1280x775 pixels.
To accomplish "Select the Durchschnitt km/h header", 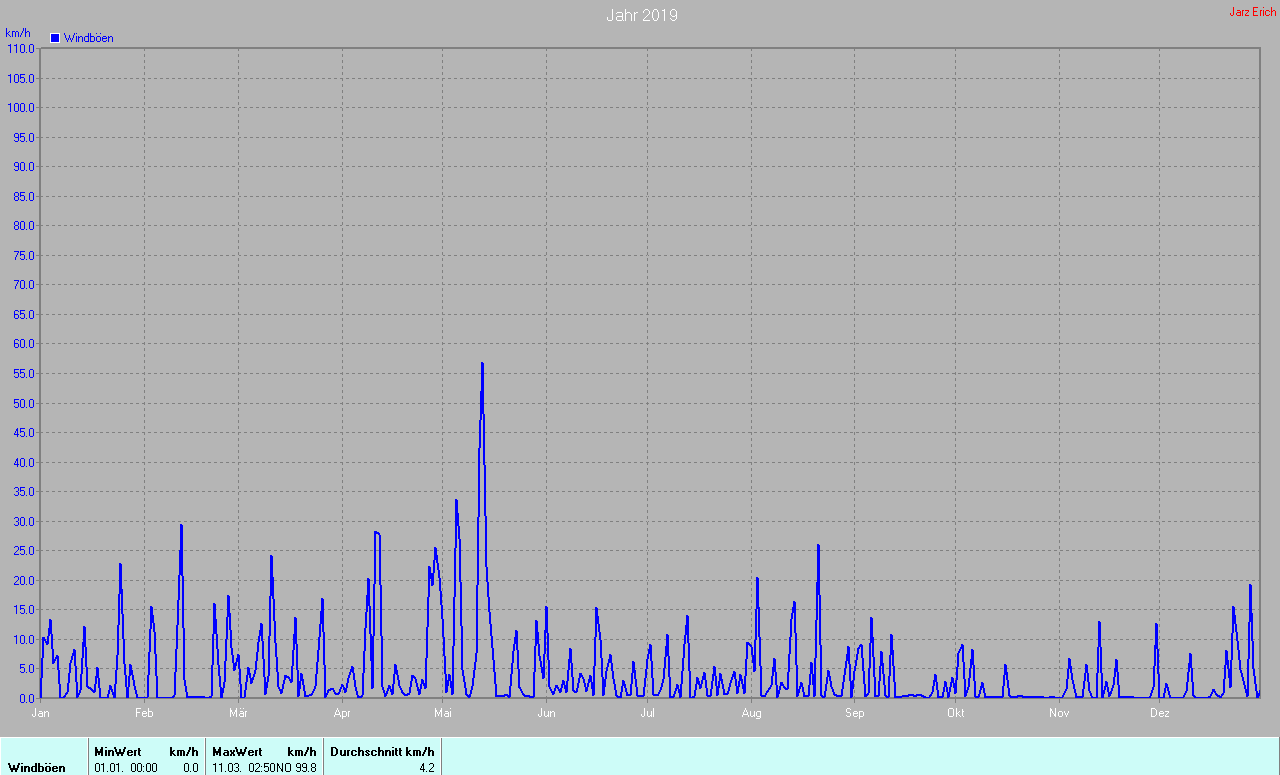I will 382,751.
